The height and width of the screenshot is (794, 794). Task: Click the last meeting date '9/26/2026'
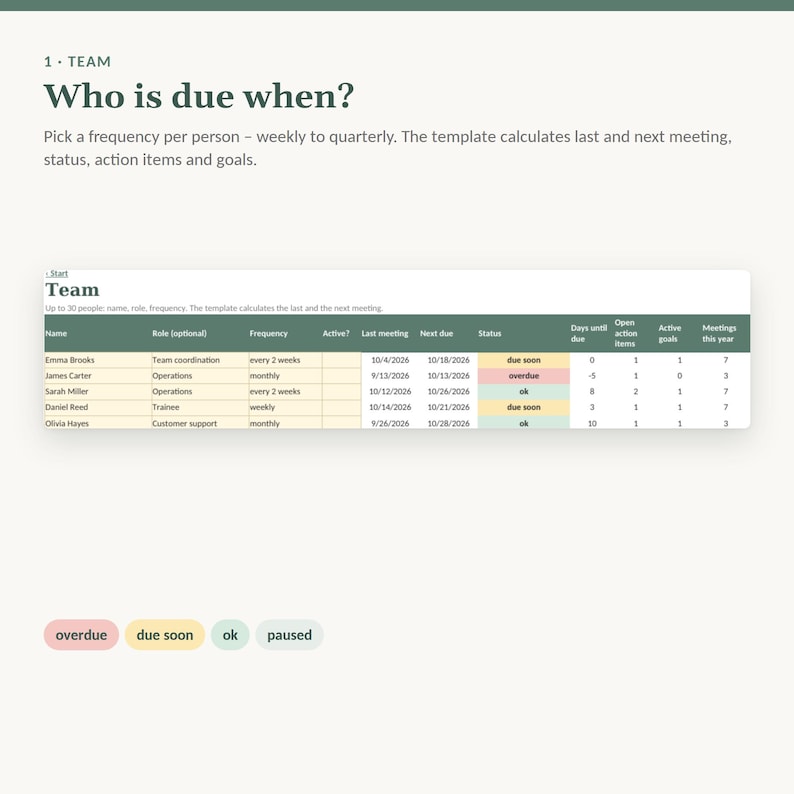pyautogui.click(x=390, y=423)
